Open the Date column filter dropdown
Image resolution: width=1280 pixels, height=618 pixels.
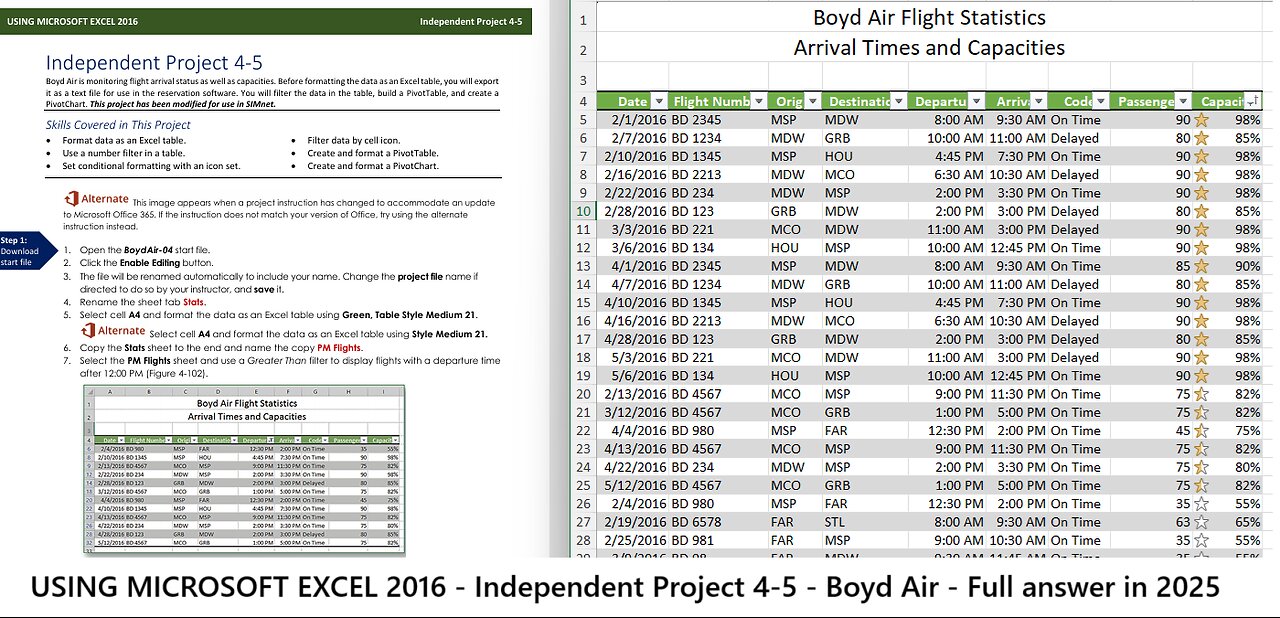coord(658,101)
